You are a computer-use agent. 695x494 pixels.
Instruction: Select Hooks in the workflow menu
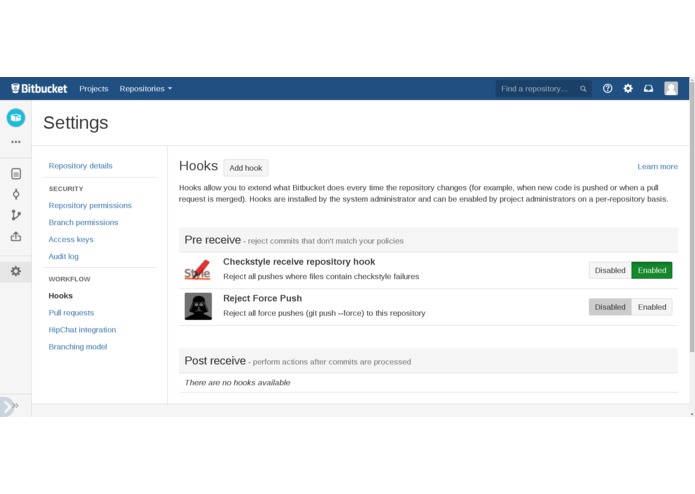pyautogui.click(x=60, y=296)
